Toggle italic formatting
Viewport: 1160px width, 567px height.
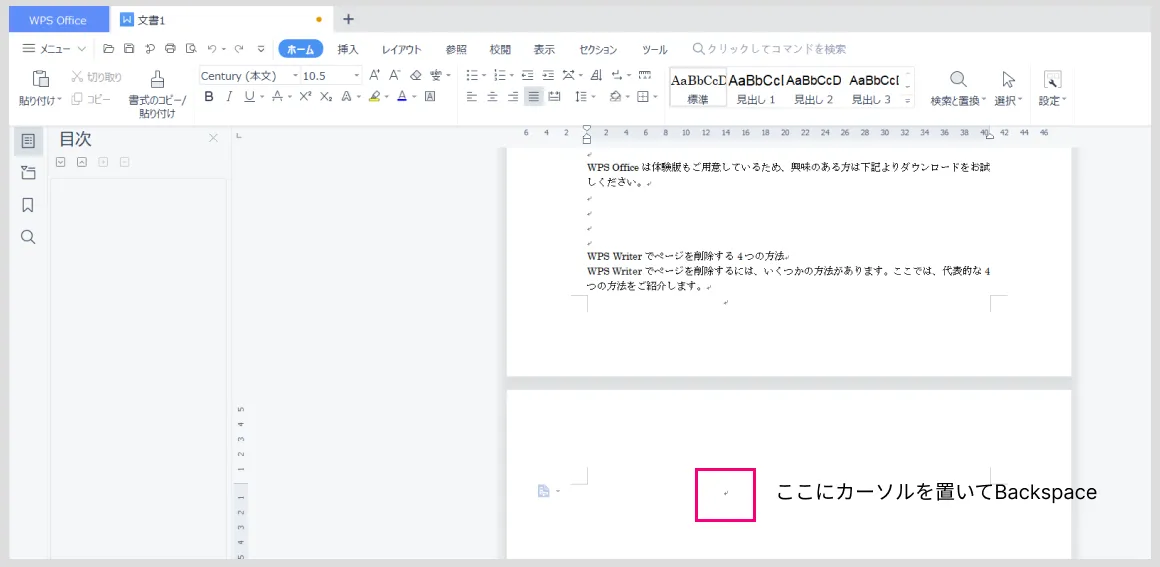[x=229, y=96]
